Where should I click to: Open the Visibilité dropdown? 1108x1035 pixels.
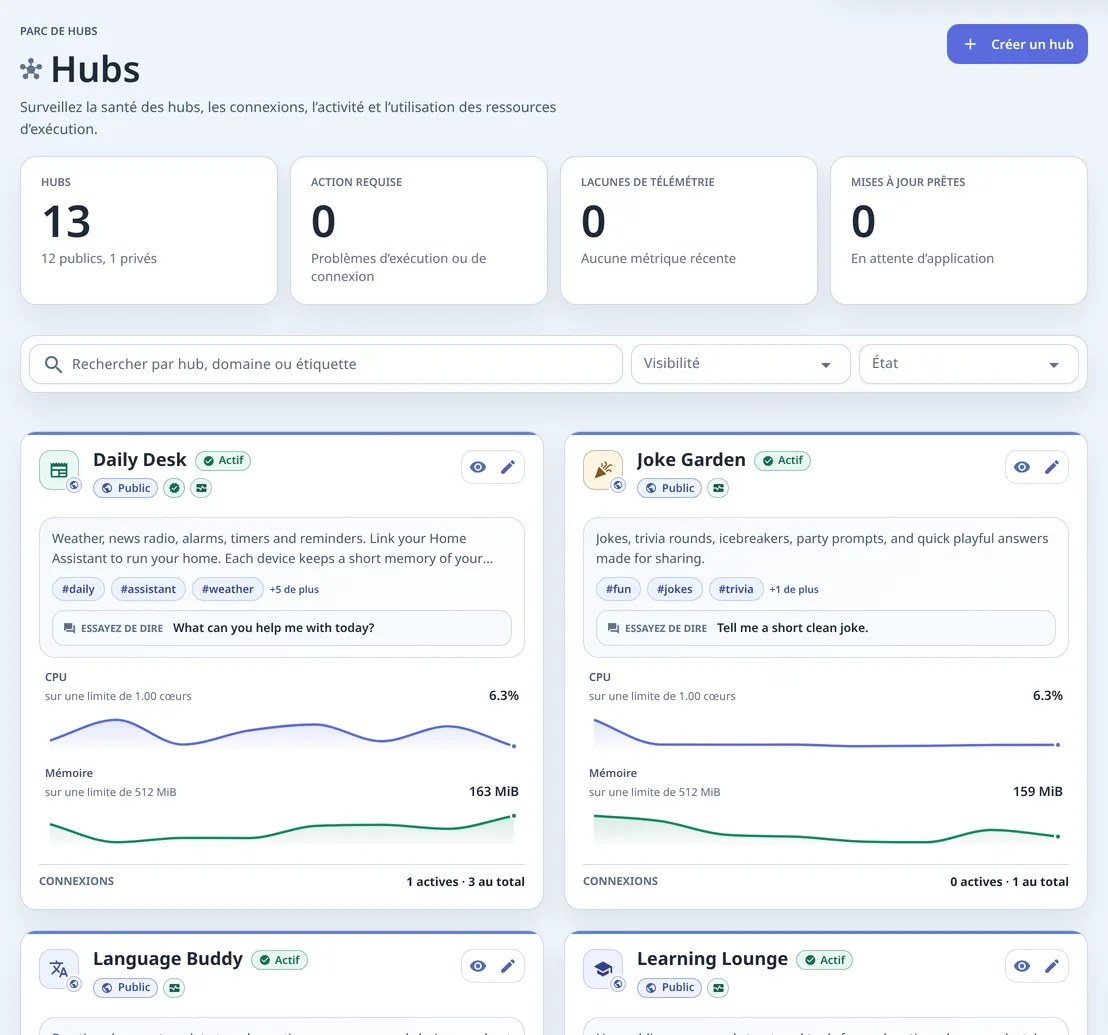(740, 364)
